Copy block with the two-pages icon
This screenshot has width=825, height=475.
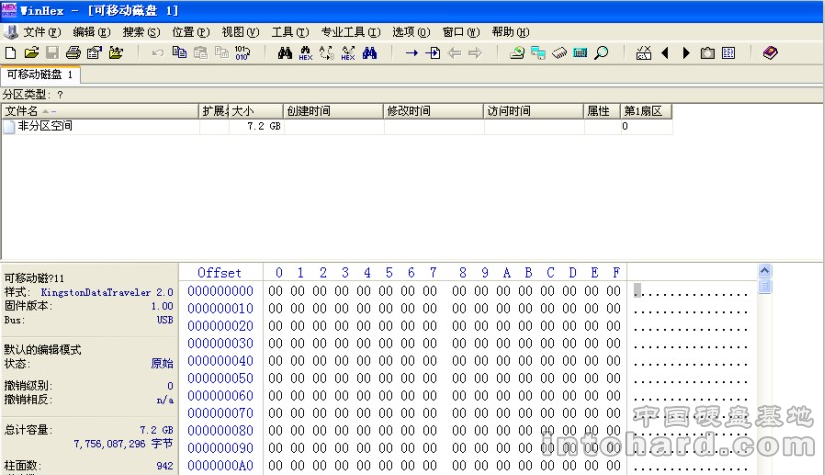coord(179,53)
